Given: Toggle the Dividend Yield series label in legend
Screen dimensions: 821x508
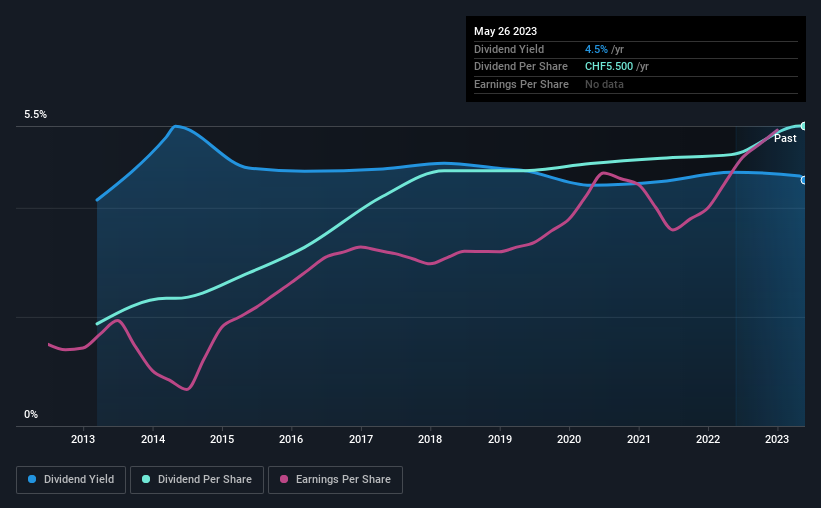Looking at the screenshot, I should click(78, 480).
